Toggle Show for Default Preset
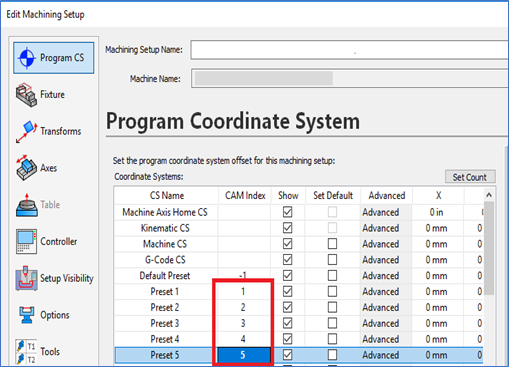The height and width of the screenshot is (367, 509). (287, 276)
